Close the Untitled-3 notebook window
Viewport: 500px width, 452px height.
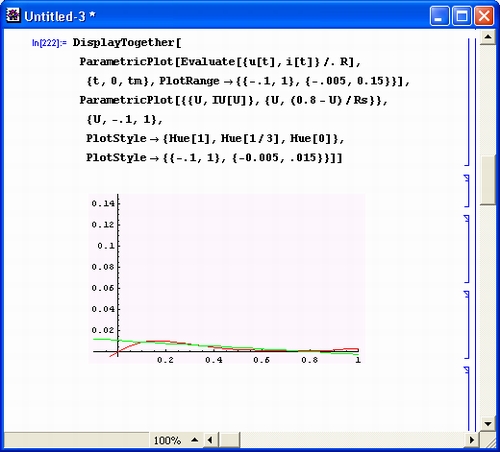click(484, 16)
